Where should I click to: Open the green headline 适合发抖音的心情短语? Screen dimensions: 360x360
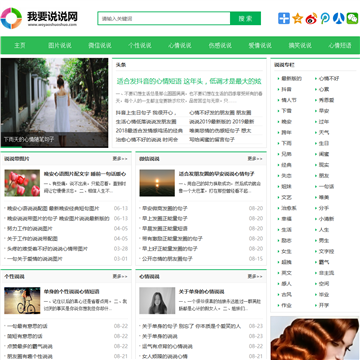189,81
